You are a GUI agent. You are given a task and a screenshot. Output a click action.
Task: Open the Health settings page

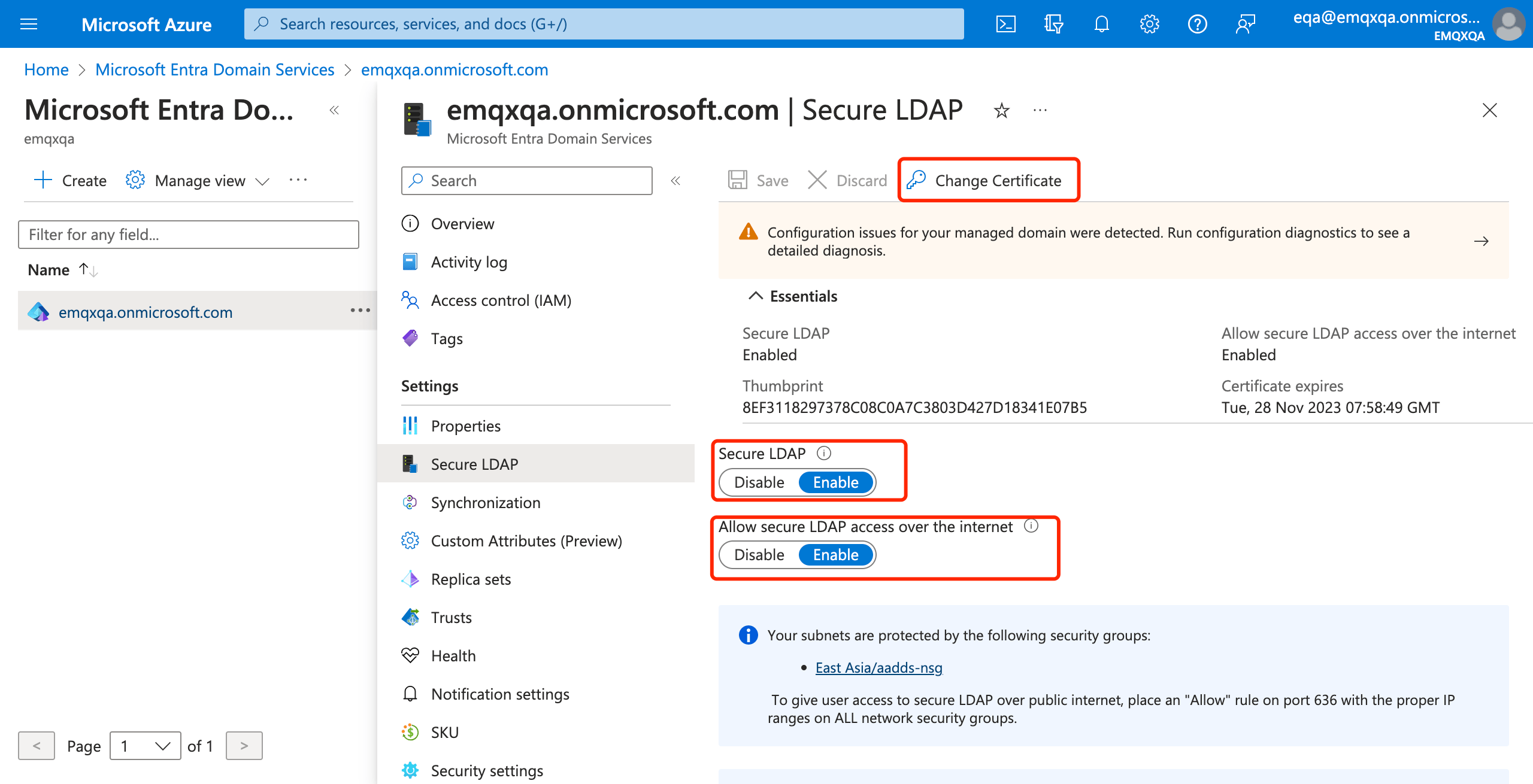pos(453,655)
